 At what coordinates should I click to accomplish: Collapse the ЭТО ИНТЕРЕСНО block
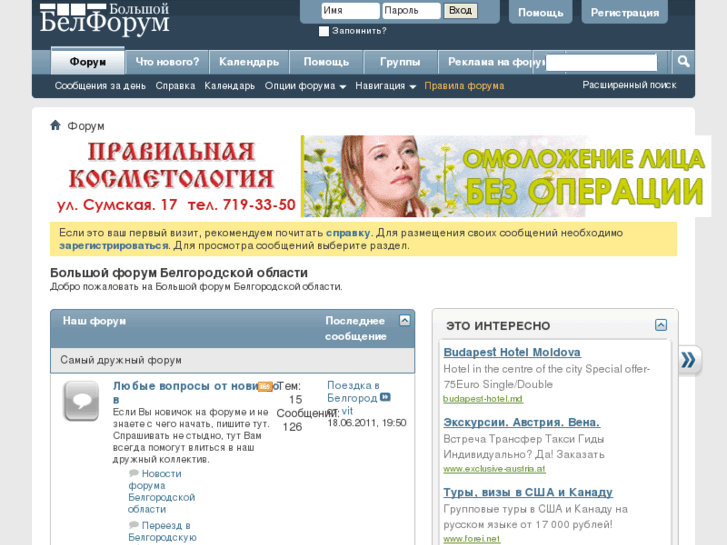coord(661,325)
